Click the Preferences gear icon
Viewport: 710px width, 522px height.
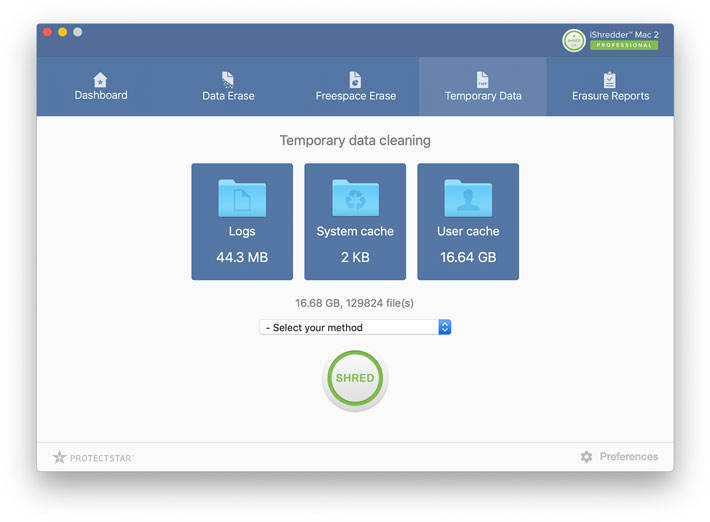tap(587, 457)
